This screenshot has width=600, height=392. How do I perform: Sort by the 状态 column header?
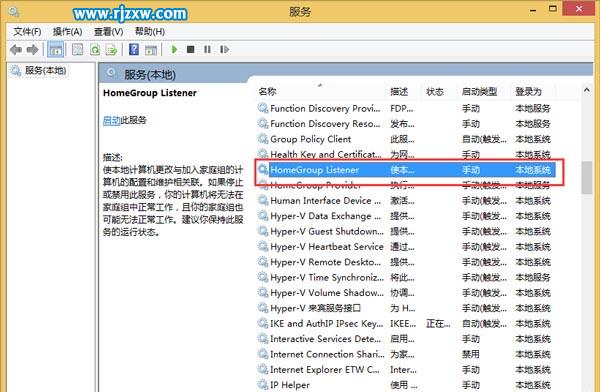point(435,91)
